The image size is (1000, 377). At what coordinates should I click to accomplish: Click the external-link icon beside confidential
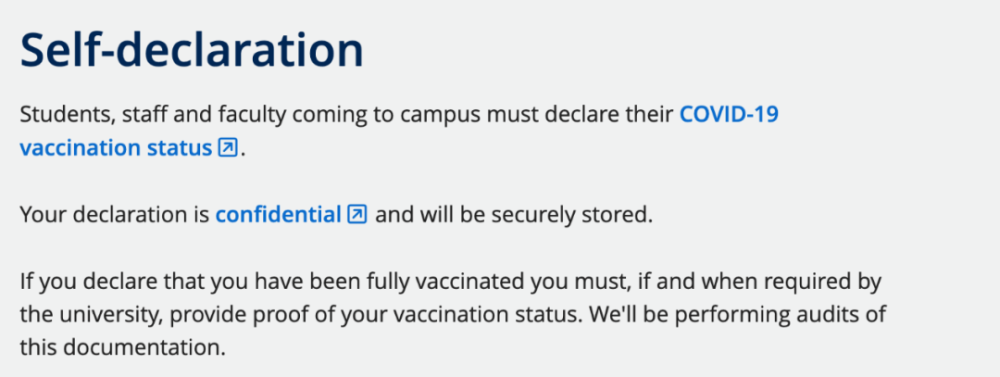[357, 214]
